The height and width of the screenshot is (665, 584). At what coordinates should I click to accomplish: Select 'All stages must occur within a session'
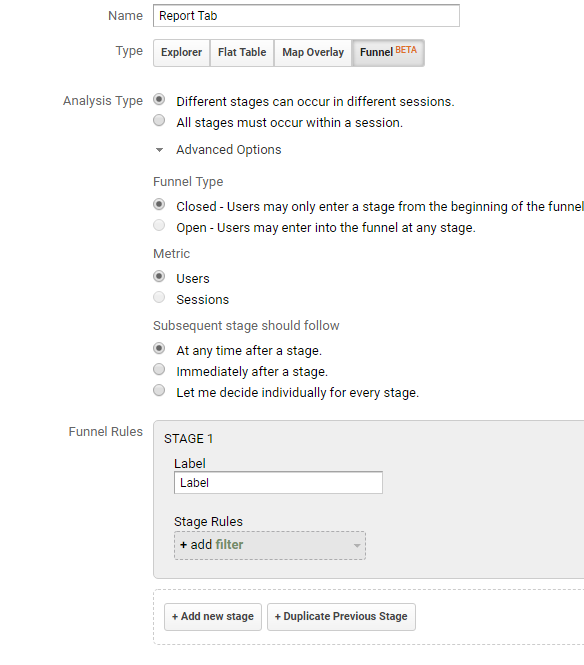(x=159, y=120)
